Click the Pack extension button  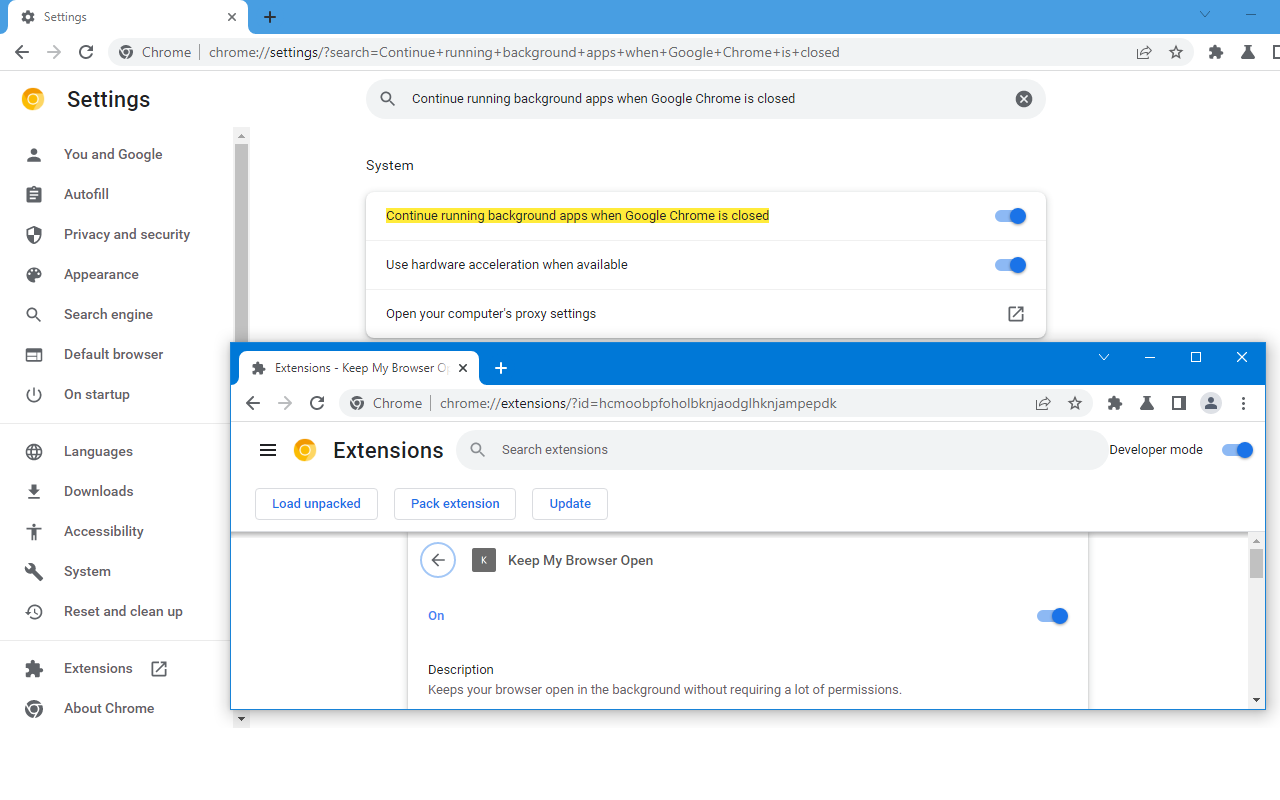pos(455,504)
